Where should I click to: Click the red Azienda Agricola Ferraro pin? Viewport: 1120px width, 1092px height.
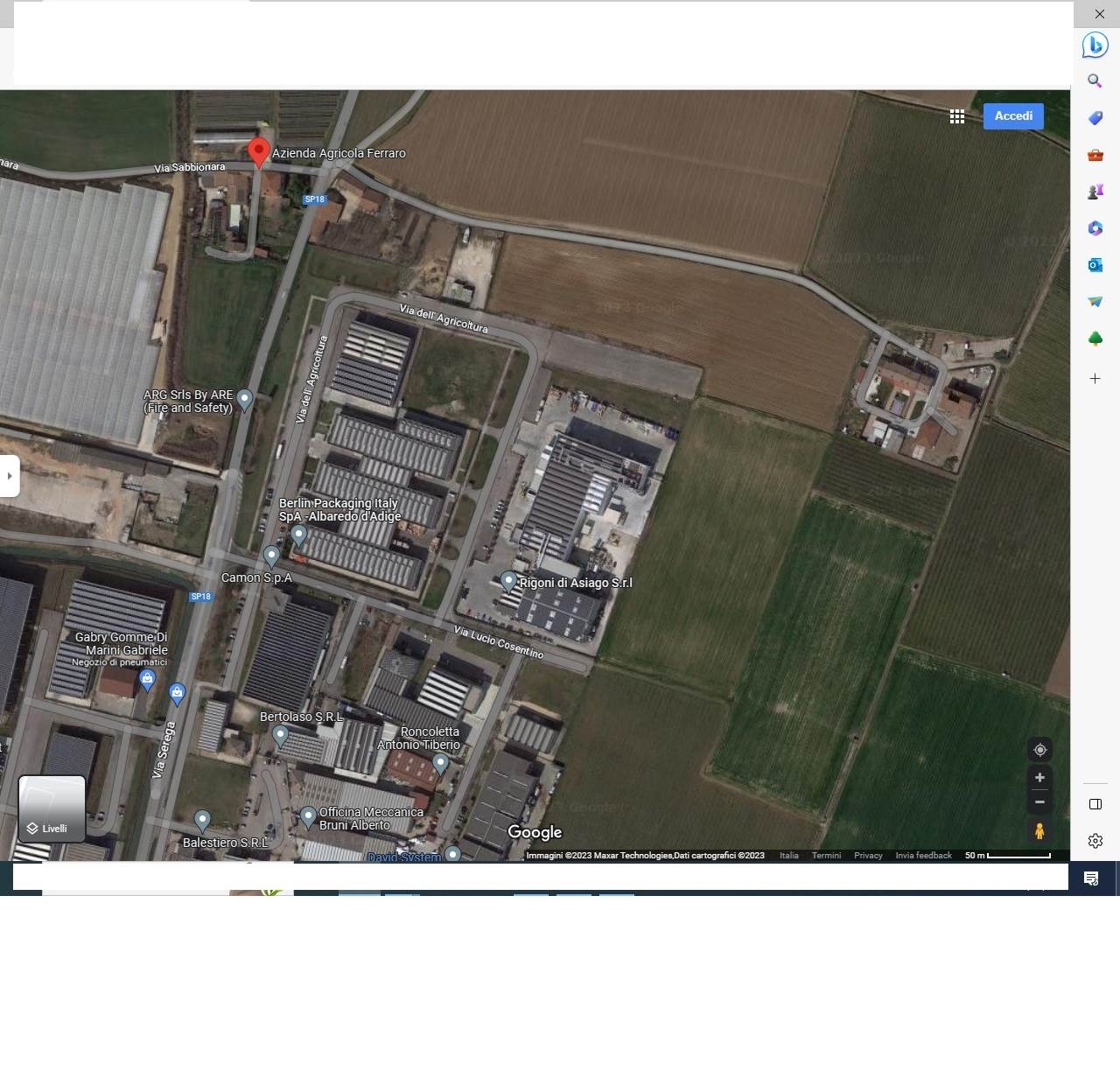(259, 152)
